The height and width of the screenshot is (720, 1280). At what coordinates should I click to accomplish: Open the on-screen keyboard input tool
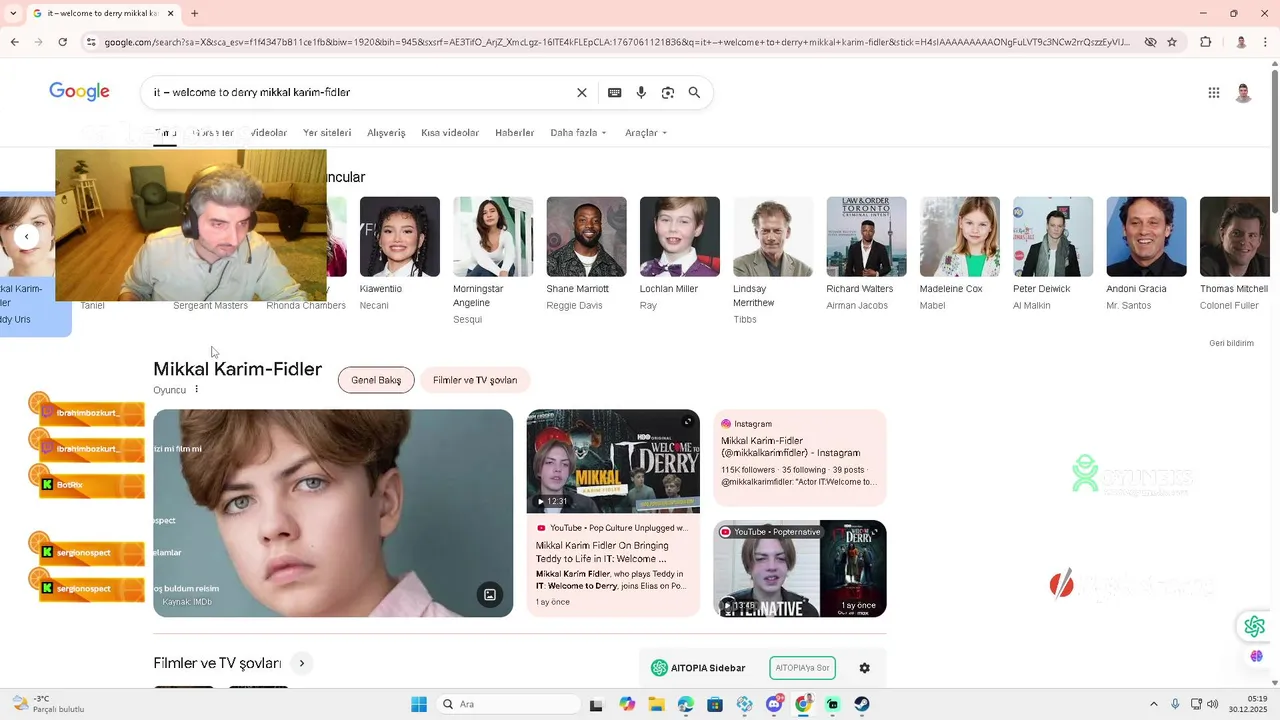615,93
